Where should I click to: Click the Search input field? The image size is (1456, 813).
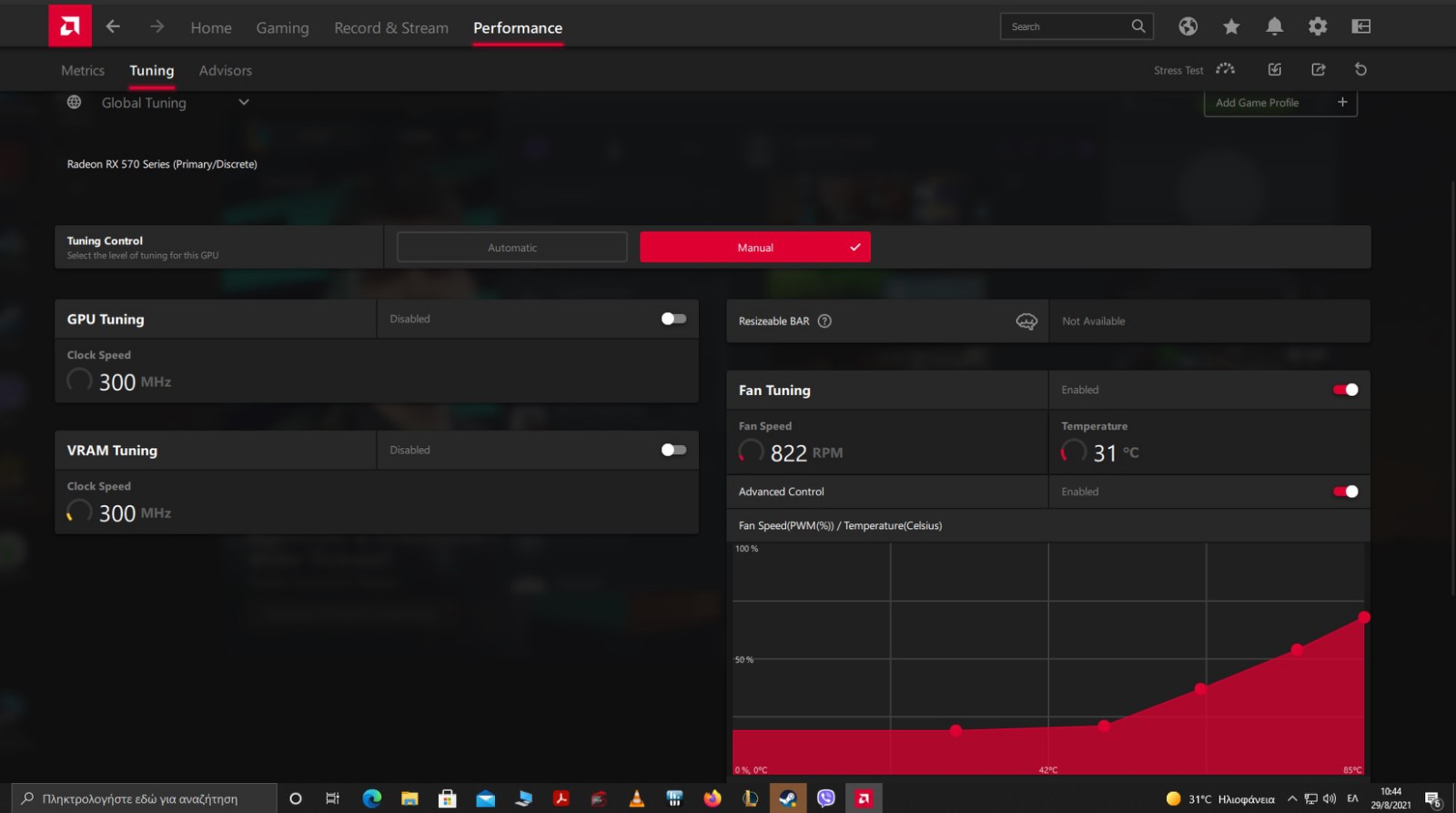pyautogui.click(x=1065, y=26)
